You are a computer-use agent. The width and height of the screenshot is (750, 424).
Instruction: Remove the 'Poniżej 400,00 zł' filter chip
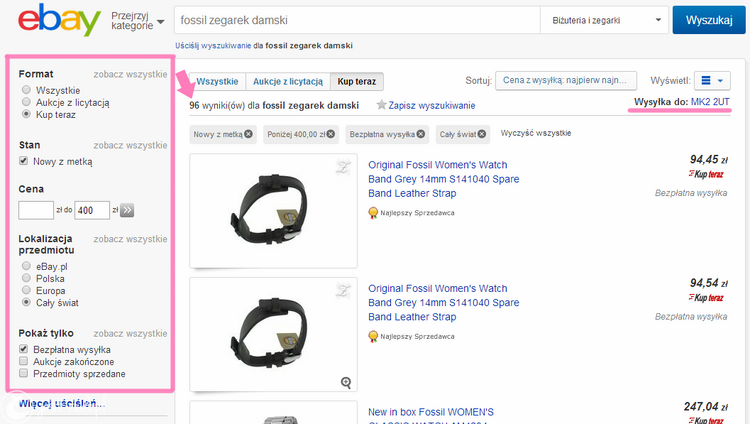[x=331, y=134]
